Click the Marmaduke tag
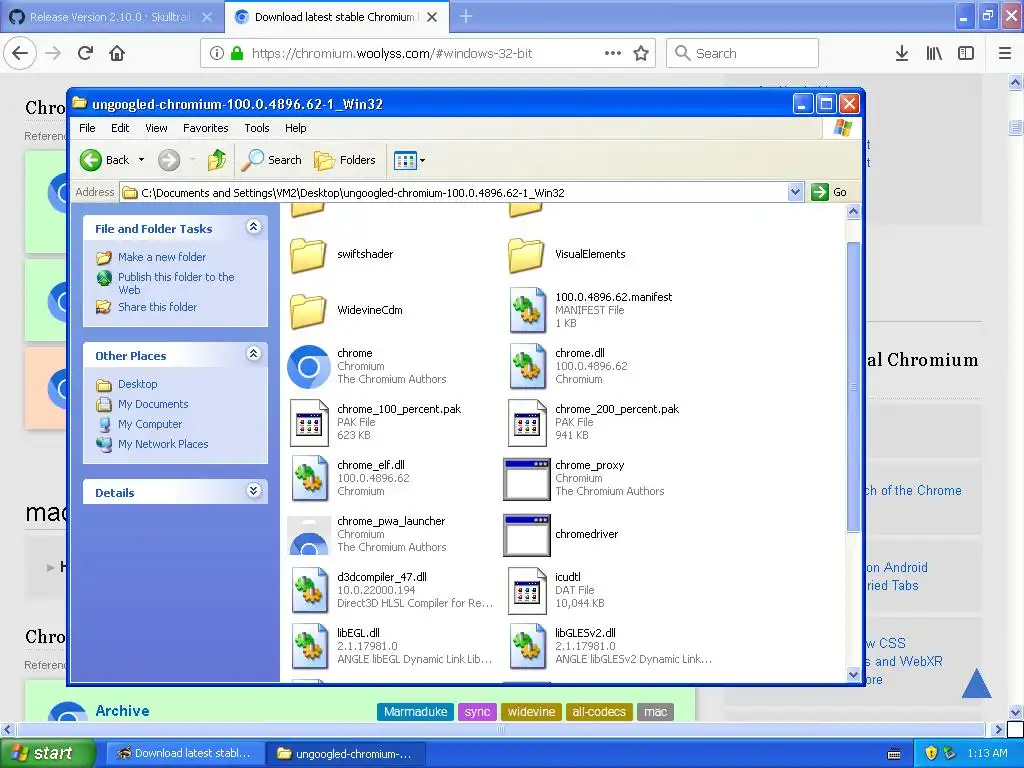The image size is (1024, 768). coord(415,712)
